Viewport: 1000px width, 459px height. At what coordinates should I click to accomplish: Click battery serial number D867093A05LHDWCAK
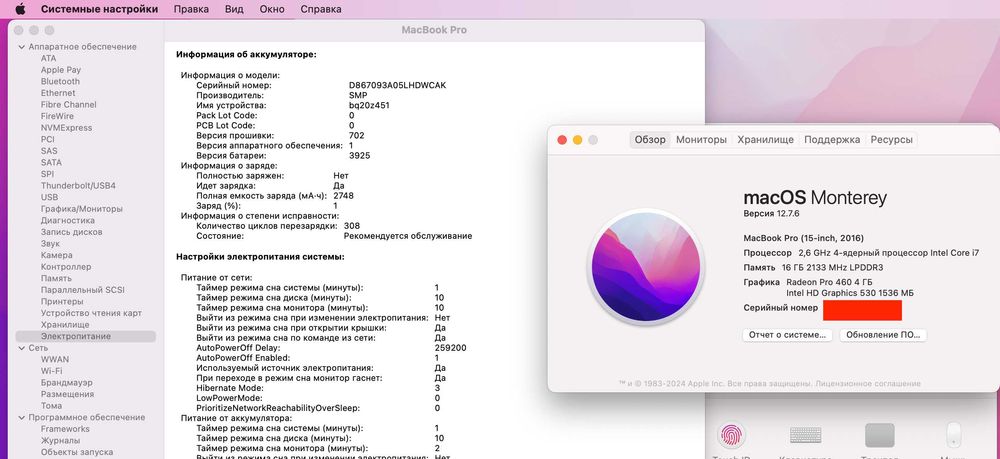pyautogui.click(x=397, y=85)
